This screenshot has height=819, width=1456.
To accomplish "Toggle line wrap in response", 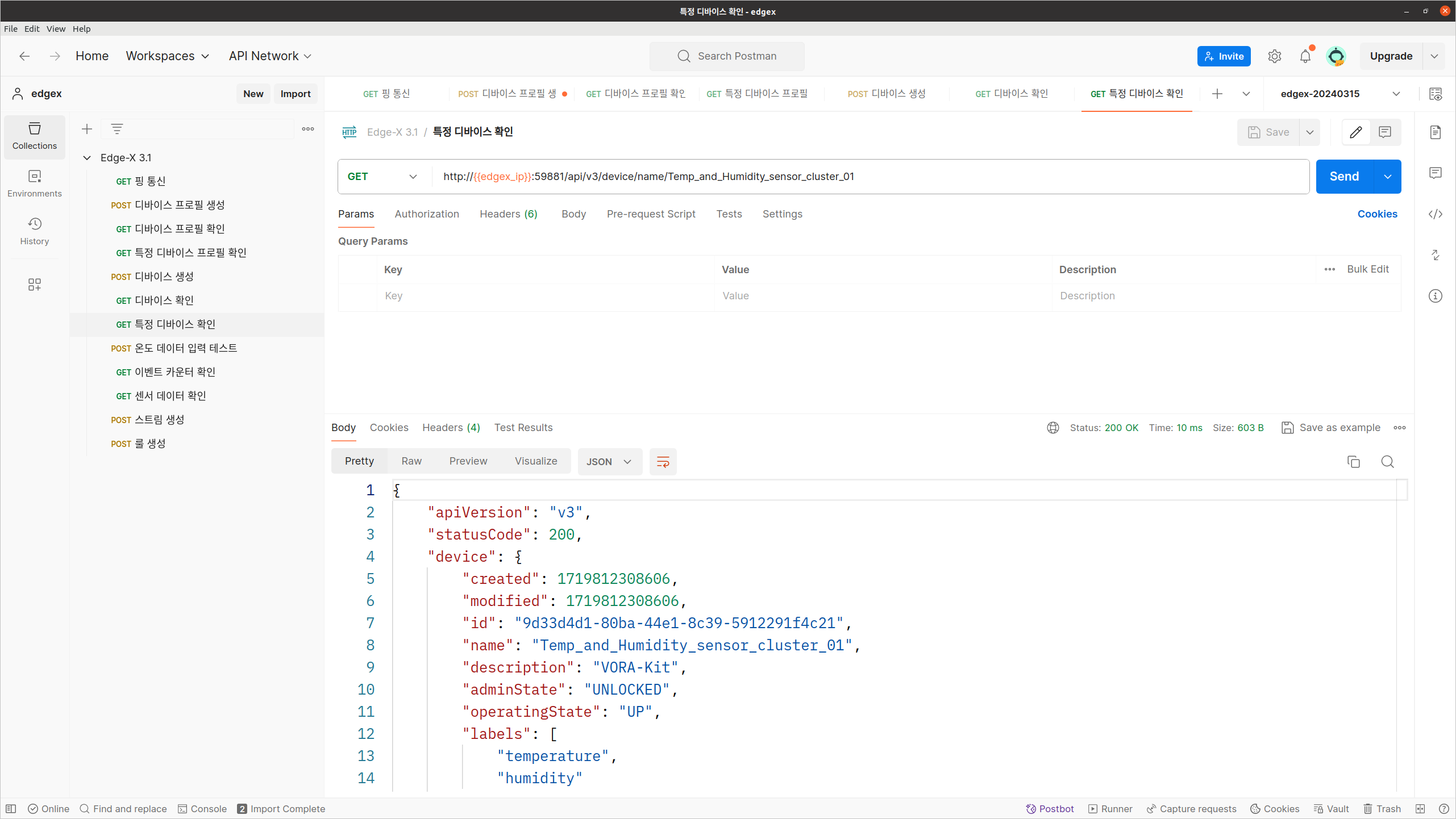I will tap(663, 461).
